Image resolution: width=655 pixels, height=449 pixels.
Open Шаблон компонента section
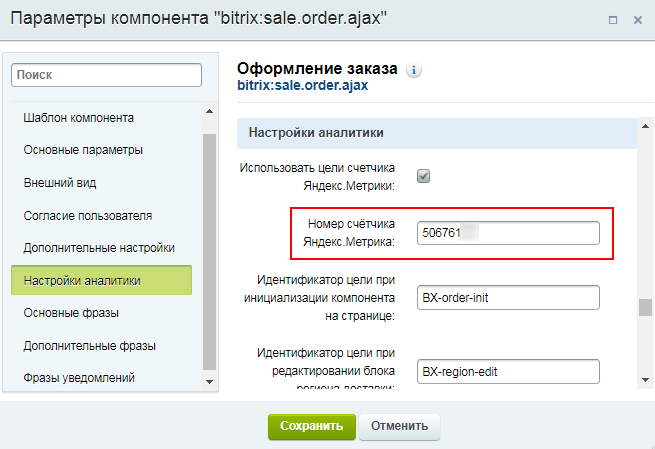78,118
